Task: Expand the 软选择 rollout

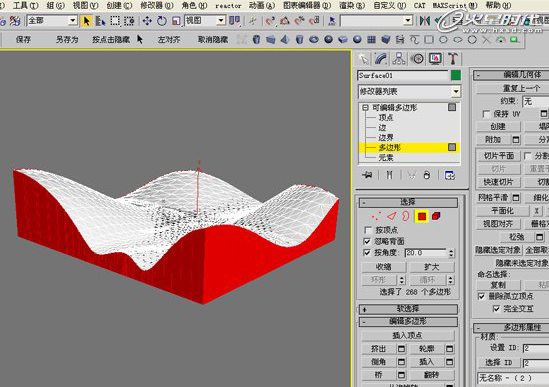Action: click(408, 309)
